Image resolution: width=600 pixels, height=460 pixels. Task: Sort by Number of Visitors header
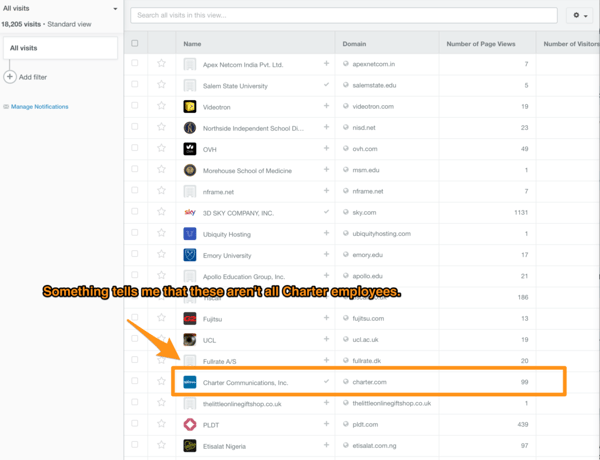point(571,44)
